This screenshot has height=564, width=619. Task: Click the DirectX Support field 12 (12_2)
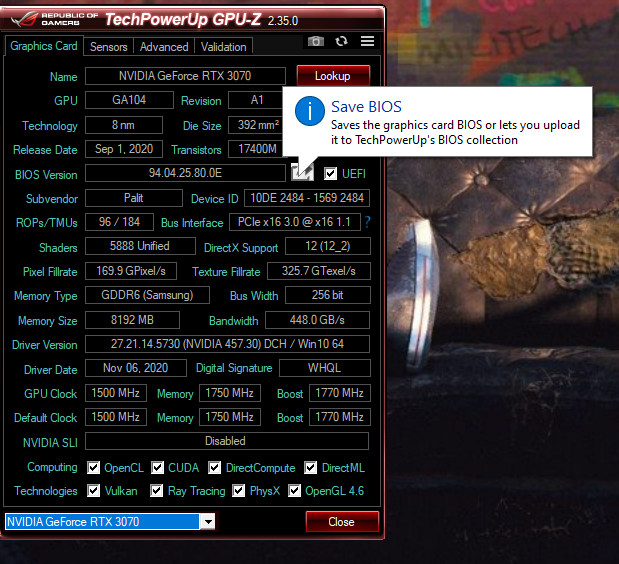tap(328, 246)
